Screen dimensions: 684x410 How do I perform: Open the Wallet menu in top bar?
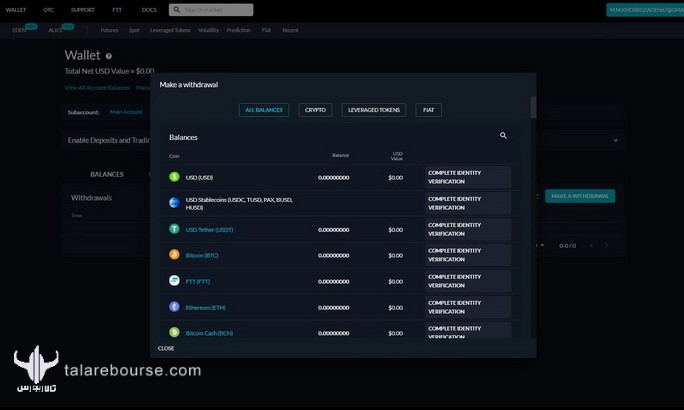coord(16,10)
